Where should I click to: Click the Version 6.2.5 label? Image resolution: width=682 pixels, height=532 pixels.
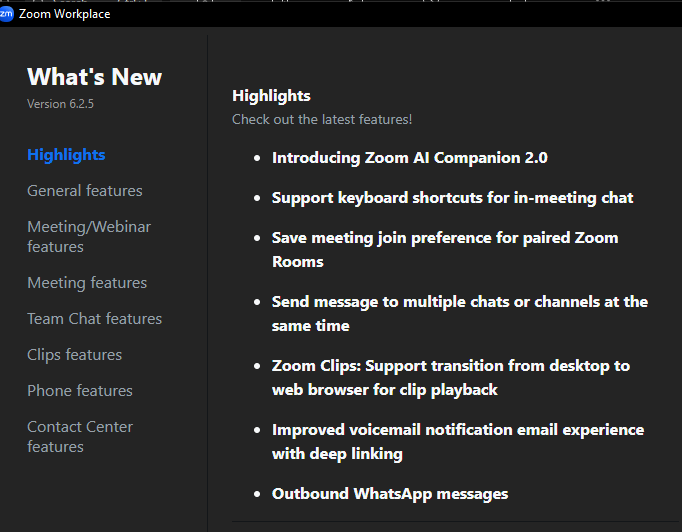(60, 104)
